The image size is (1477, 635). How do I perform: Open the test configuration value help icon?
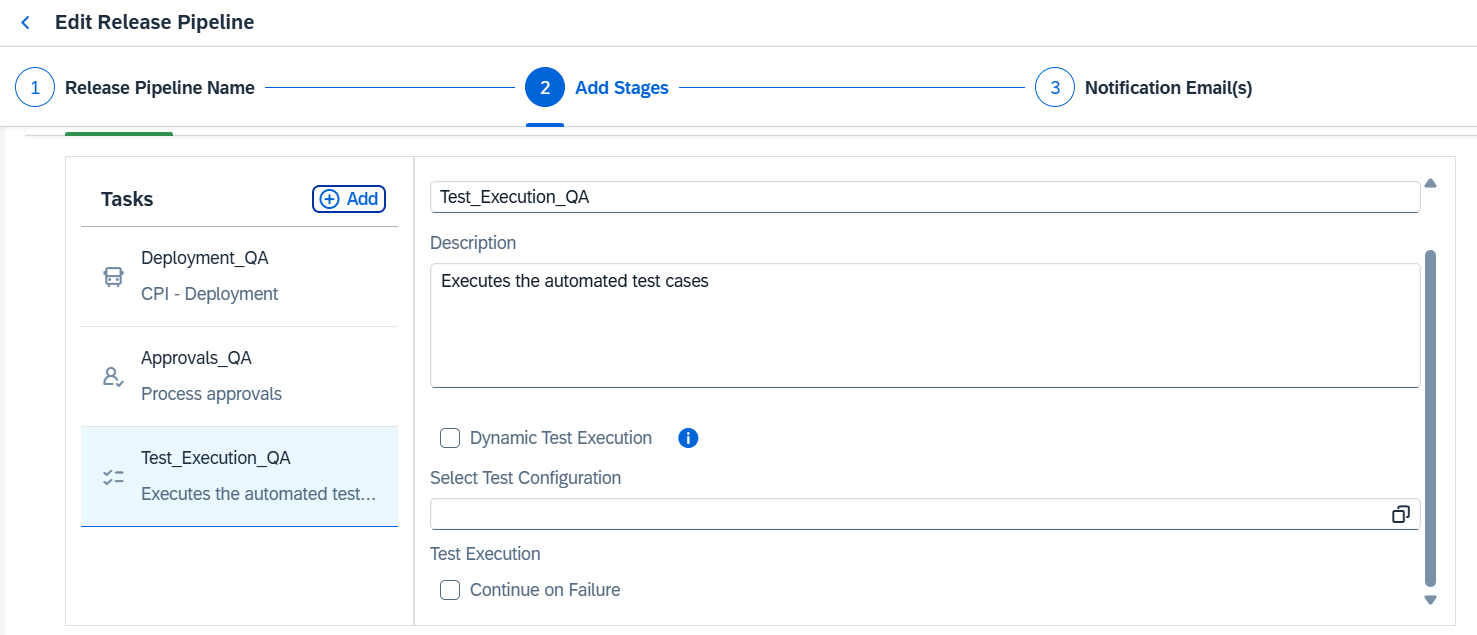[x=1400, y=514]
